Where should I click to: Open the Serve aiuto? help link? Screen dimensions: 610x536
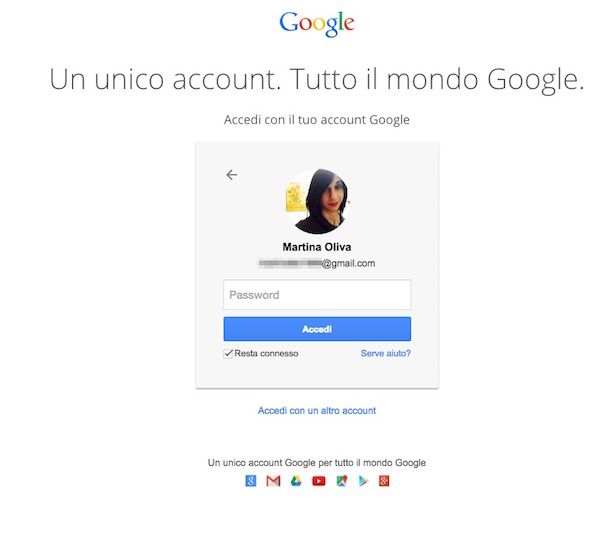[386, 353]
